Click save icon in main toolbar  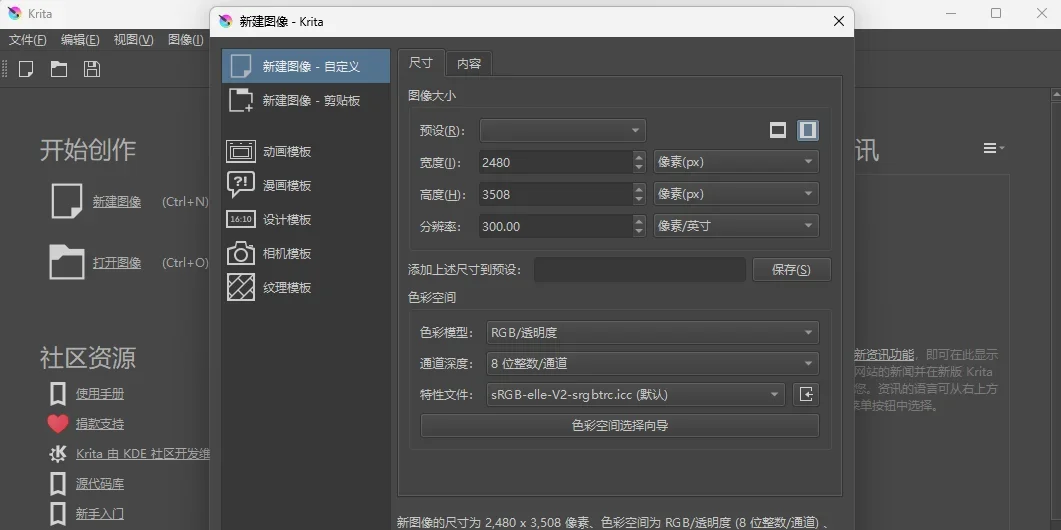click(x=92, y=69)
